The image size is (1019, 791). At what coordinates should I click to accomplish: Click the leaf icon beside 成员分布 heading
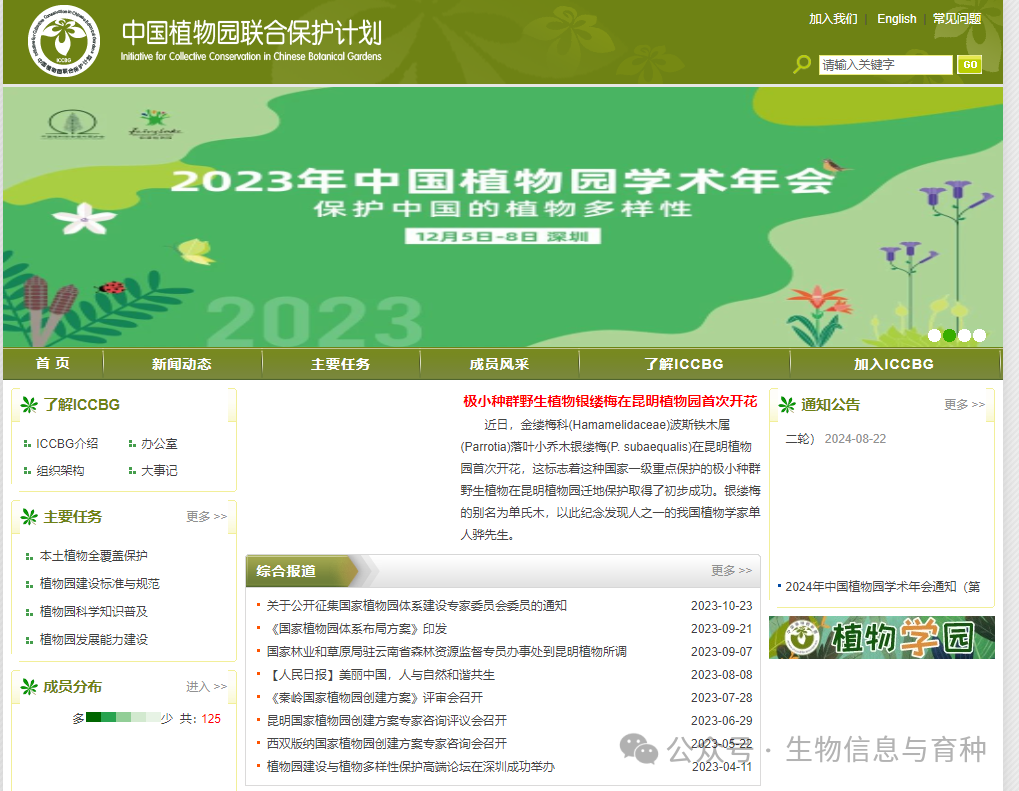[30, 687]
